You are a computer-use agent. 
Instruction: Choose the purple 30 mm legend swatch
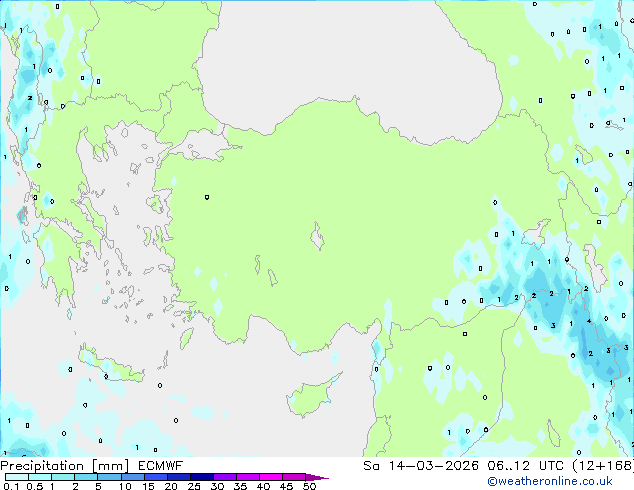tap(225, 477)
